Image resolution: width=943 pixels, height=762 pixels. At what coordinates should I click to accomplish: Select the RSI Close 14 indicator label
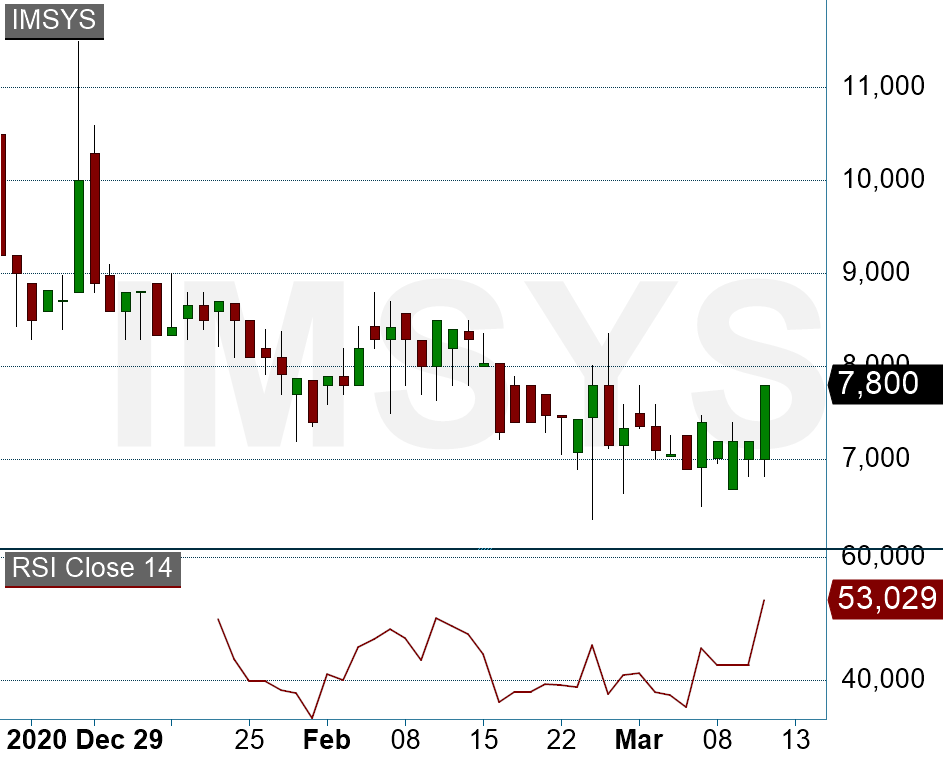(x=93, y=568)
